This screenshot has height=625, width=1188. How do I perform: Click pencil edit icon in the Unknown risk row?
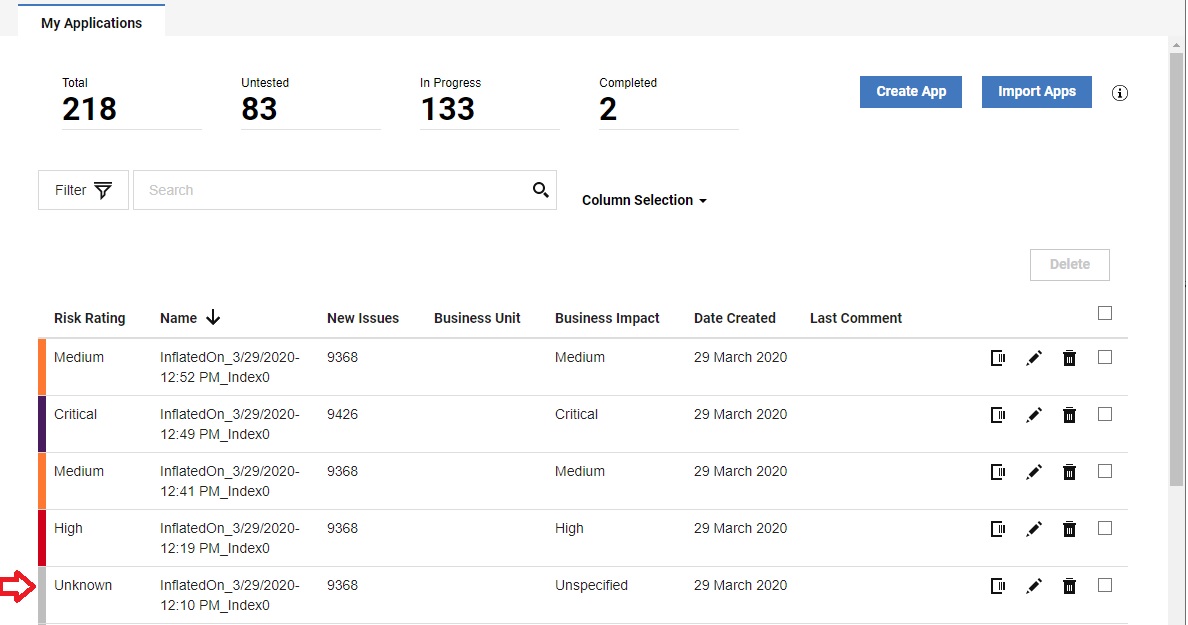(1034, 586)
